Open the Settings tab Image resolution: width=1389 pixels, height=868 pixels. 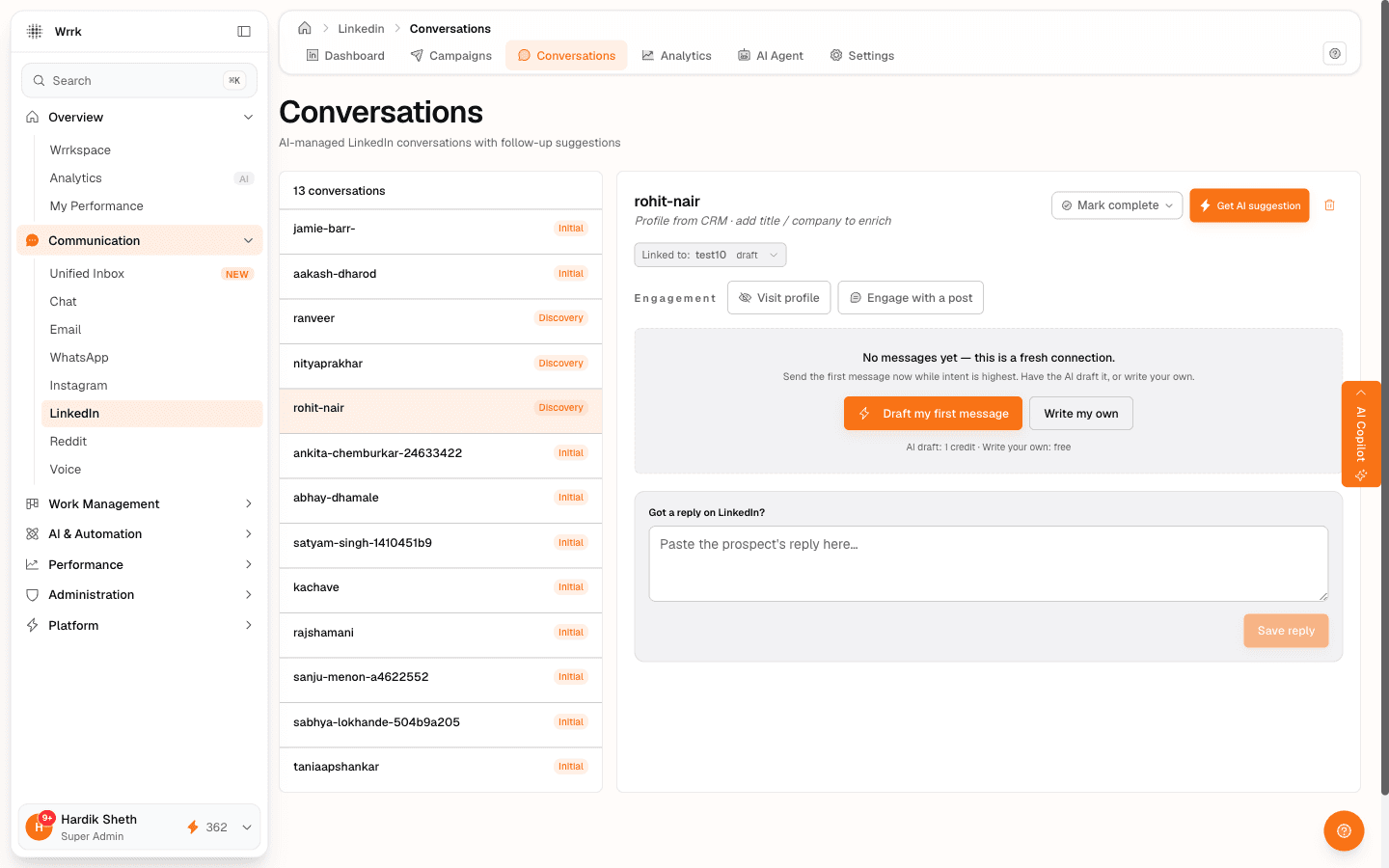click(x=862, y=55)
